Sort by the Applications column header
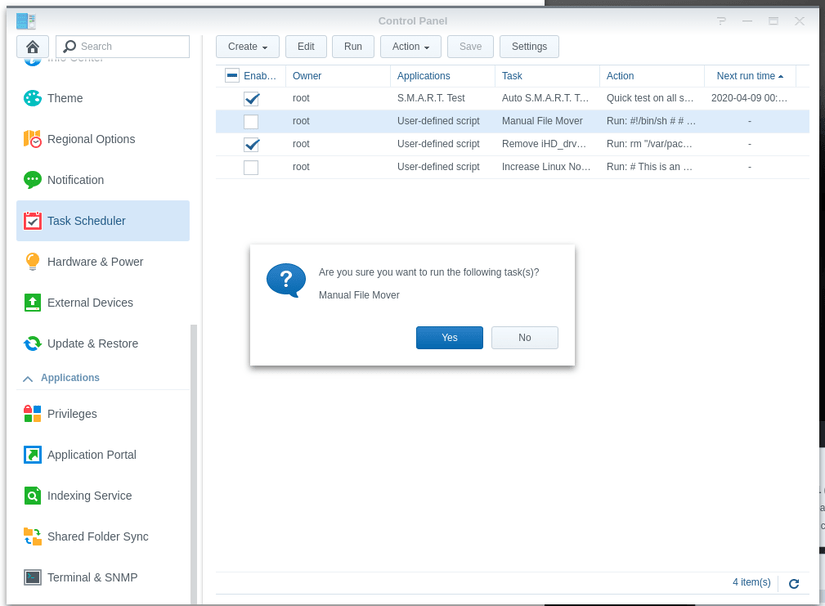The image size is (825, 606). pos(442,76)
